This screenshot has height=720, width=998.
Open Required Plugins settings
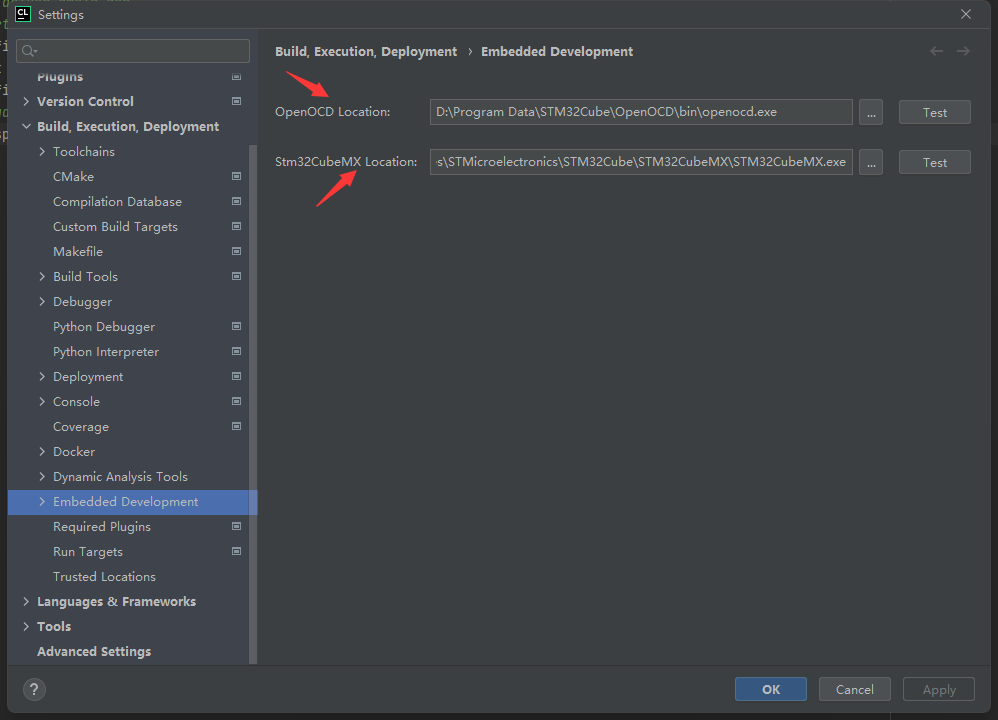102,526
